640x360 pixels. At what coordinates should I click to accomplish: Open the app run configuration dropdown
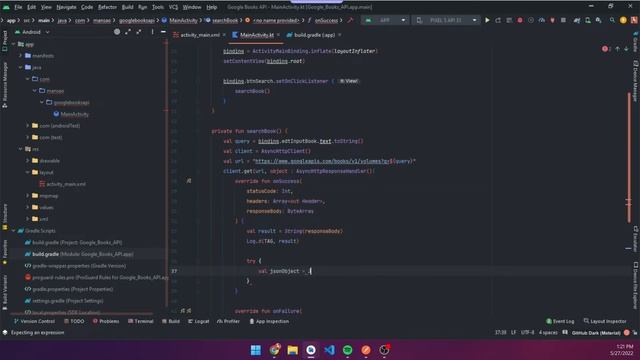pyautogui.click(x=384, y=20)
